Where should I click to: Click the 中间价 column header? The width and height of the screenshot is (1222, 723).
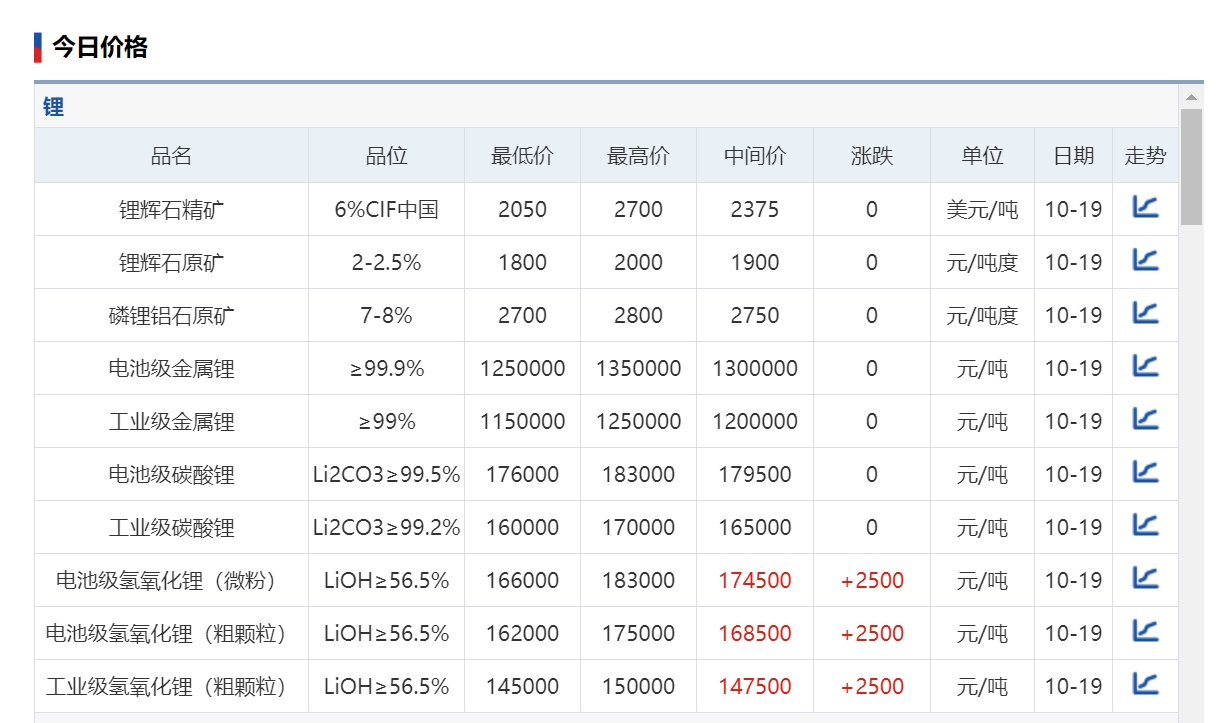pos(755,156)
